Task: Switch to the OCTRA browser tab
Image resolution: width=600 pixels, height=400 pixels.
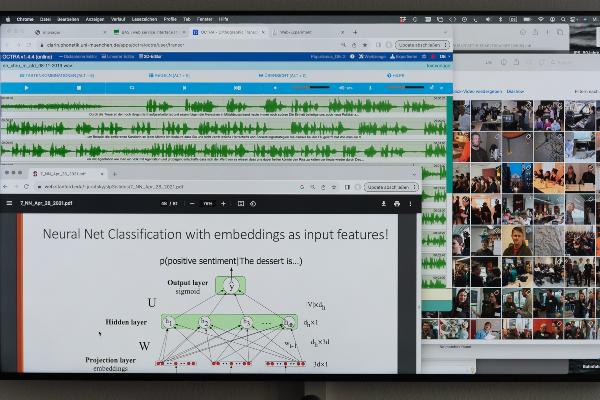Action: 229,33
